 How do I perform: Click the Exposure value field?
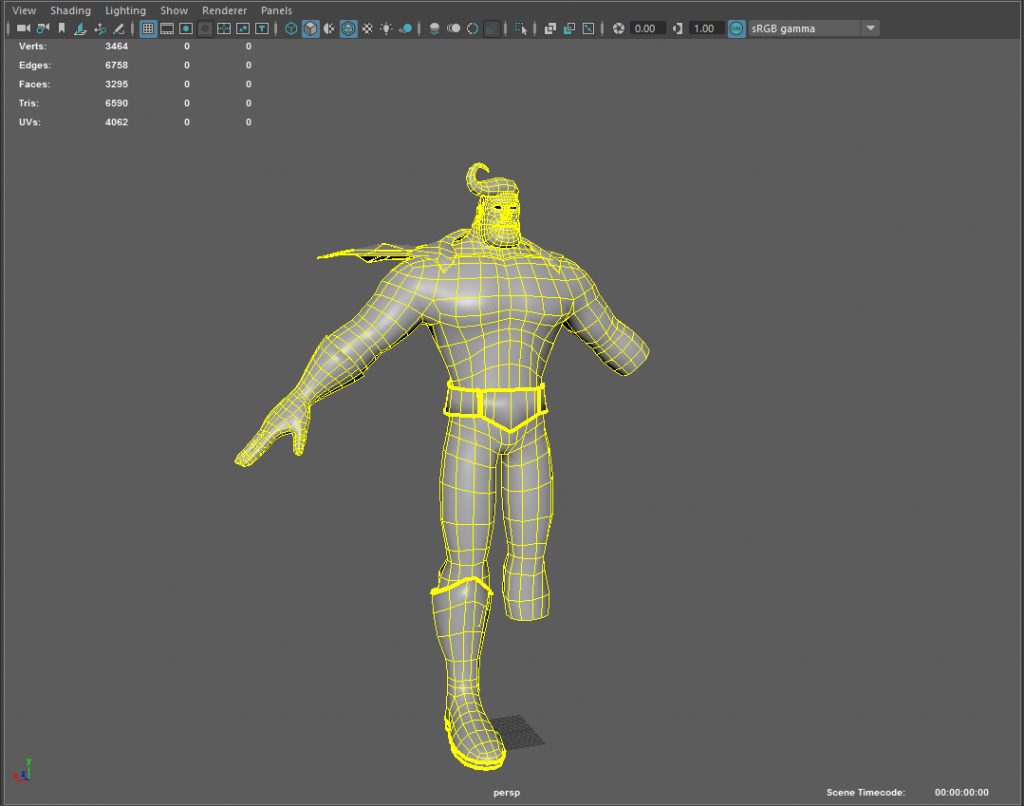646,29
